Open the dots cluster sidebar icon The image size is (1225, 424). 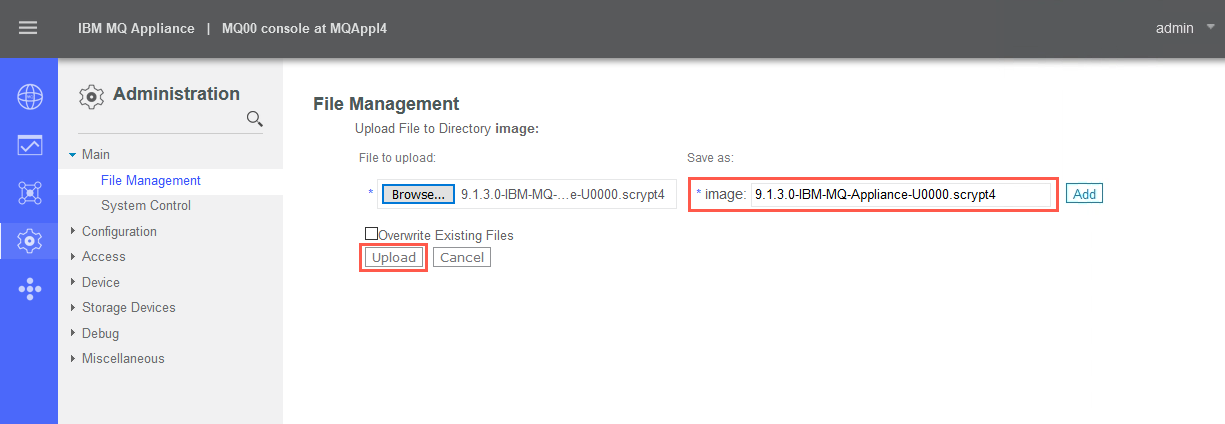click(x=29, y=289)
